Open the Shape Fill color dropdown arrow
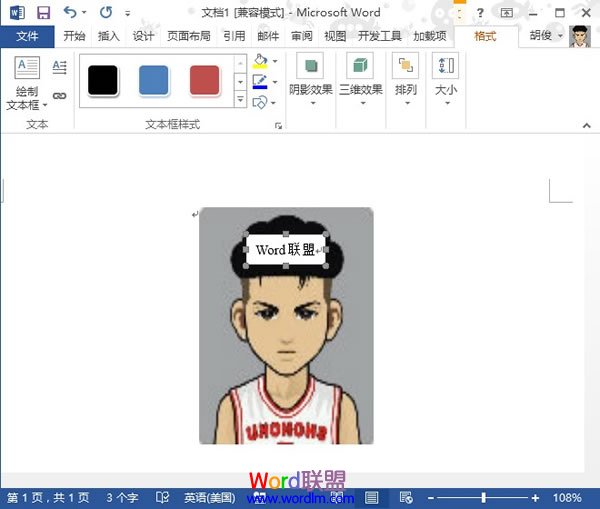This screenshot has width=600, height=509. point(275,62)
